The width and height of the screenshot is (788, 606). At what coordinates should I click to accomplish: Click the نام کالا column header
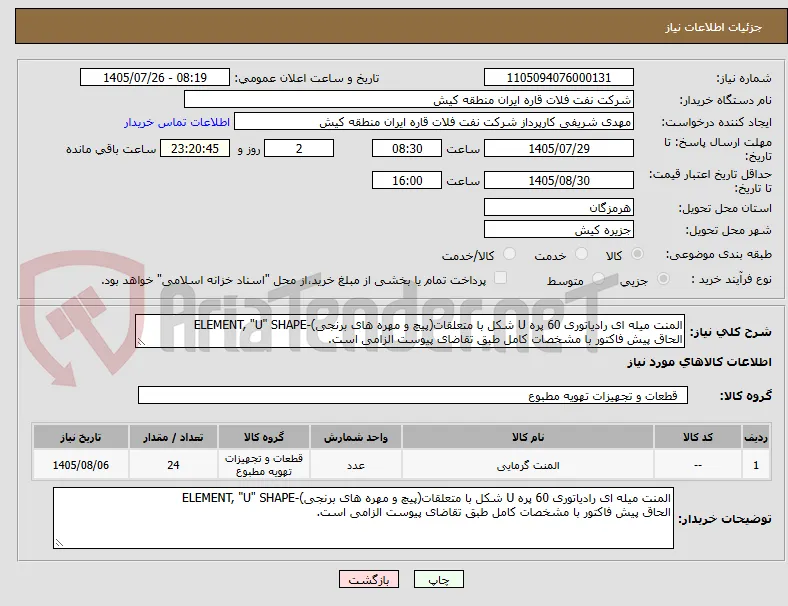point(528,437)
